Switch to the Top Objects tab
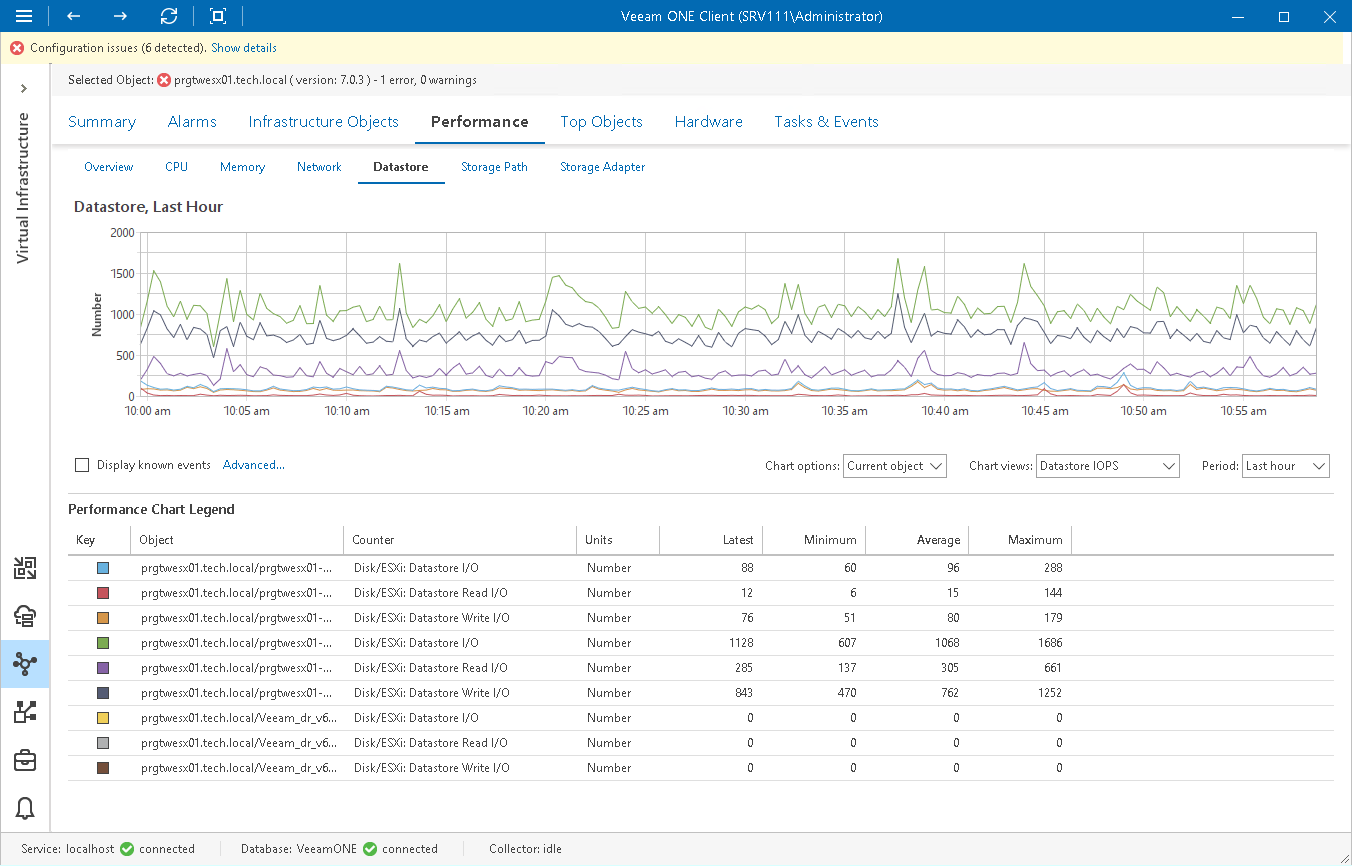The image size is (1352, 866). click(601, 121)
